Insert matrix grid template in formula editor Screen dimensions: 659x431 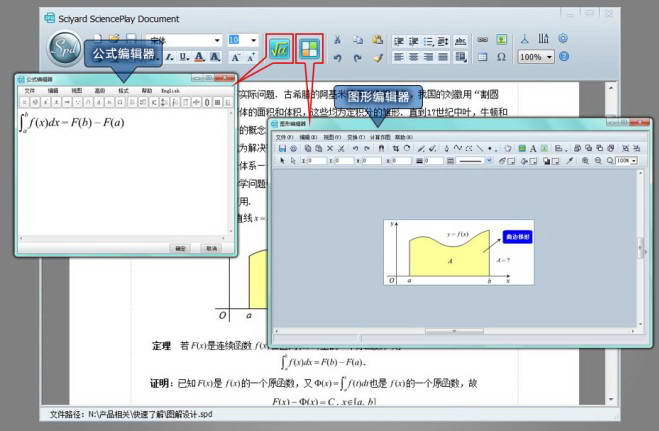click(217, 102)
